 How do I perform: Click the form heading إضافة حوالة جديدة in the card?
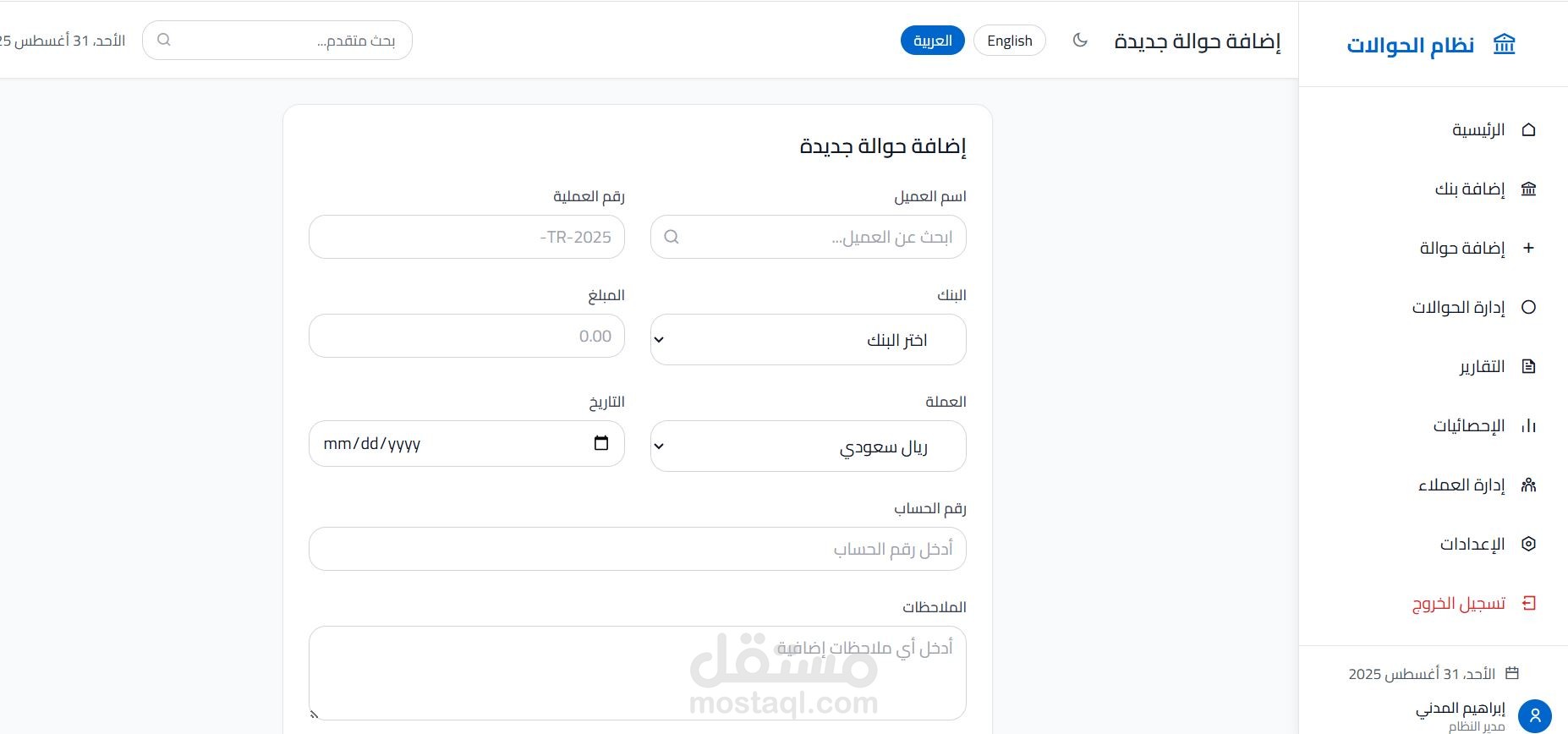(x=883, y=146)
